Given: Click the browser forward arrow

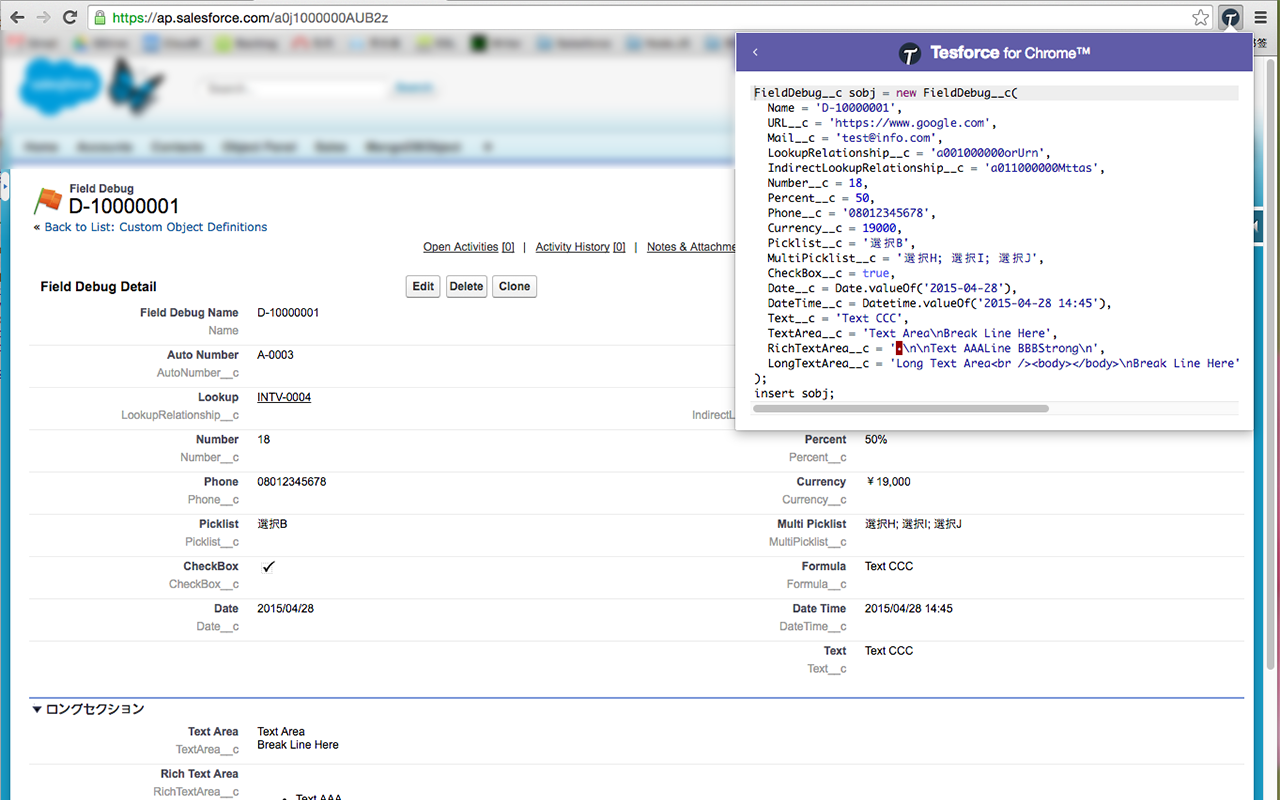Looking at the screenshot, I should (x=43, y=18).
